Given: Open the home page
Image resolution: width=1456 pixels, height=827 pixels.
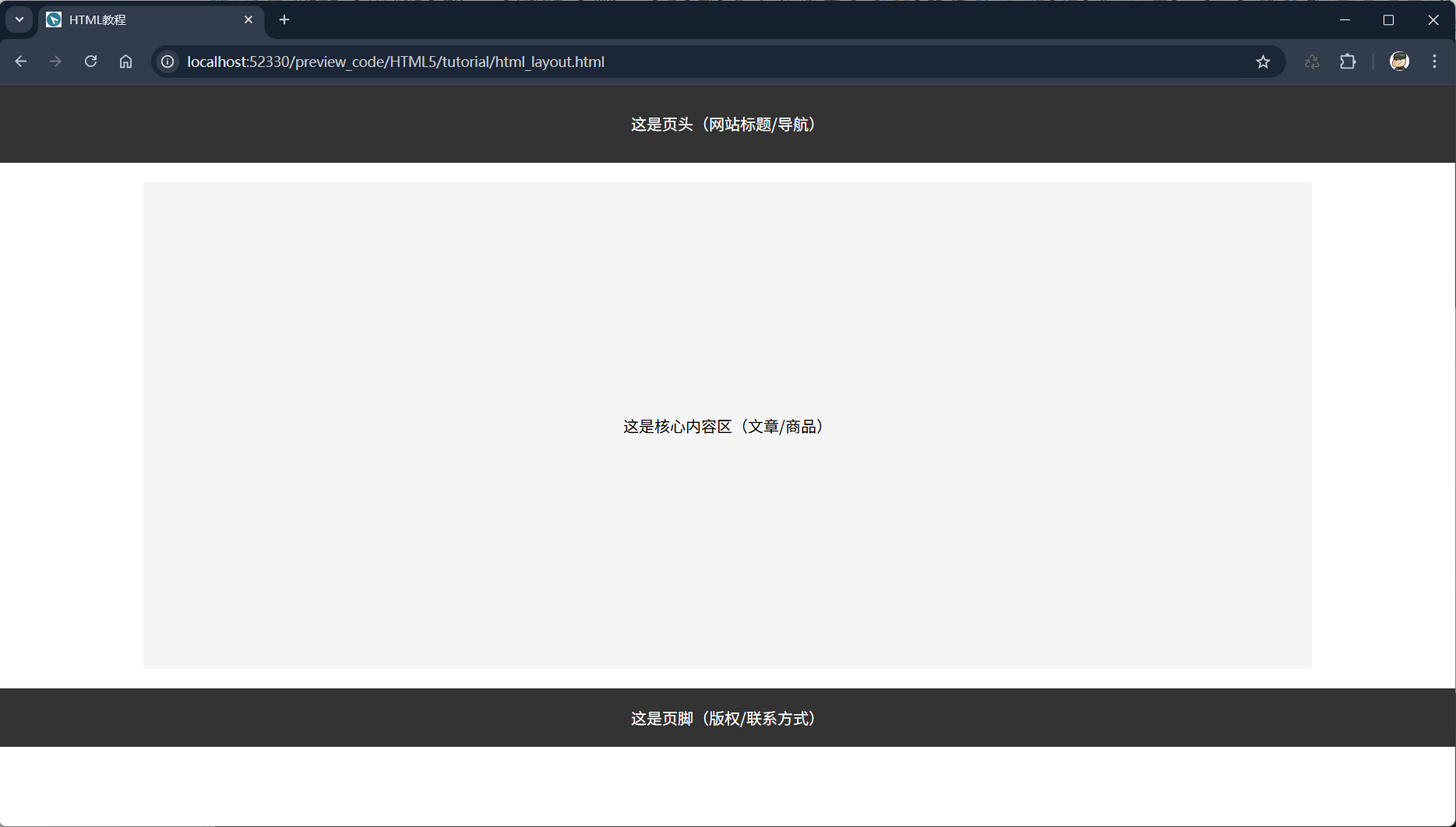Looking at the screenshot, I should 125,62.
